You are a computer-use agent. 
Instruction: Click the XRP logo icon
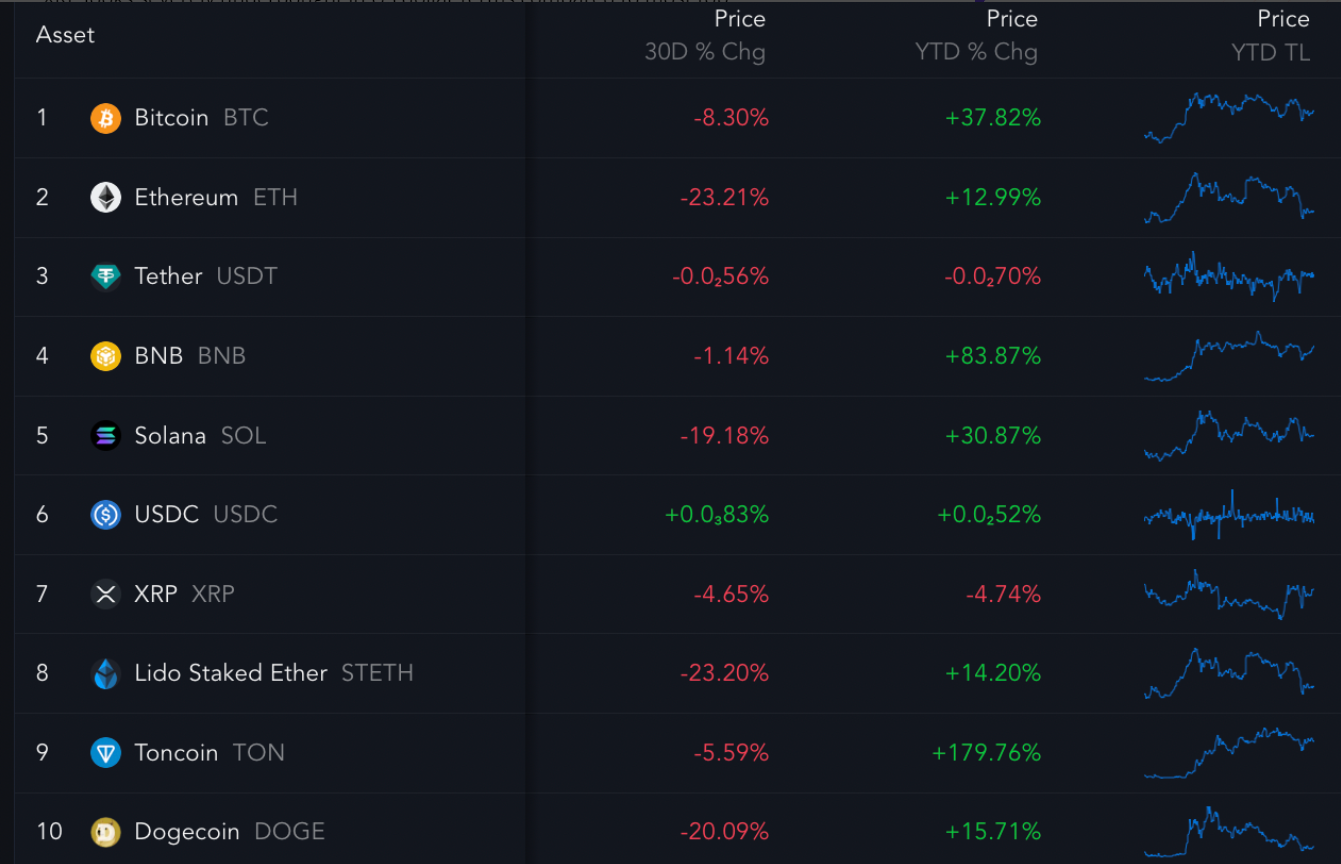pyautogui.click(x=105, y=594)
